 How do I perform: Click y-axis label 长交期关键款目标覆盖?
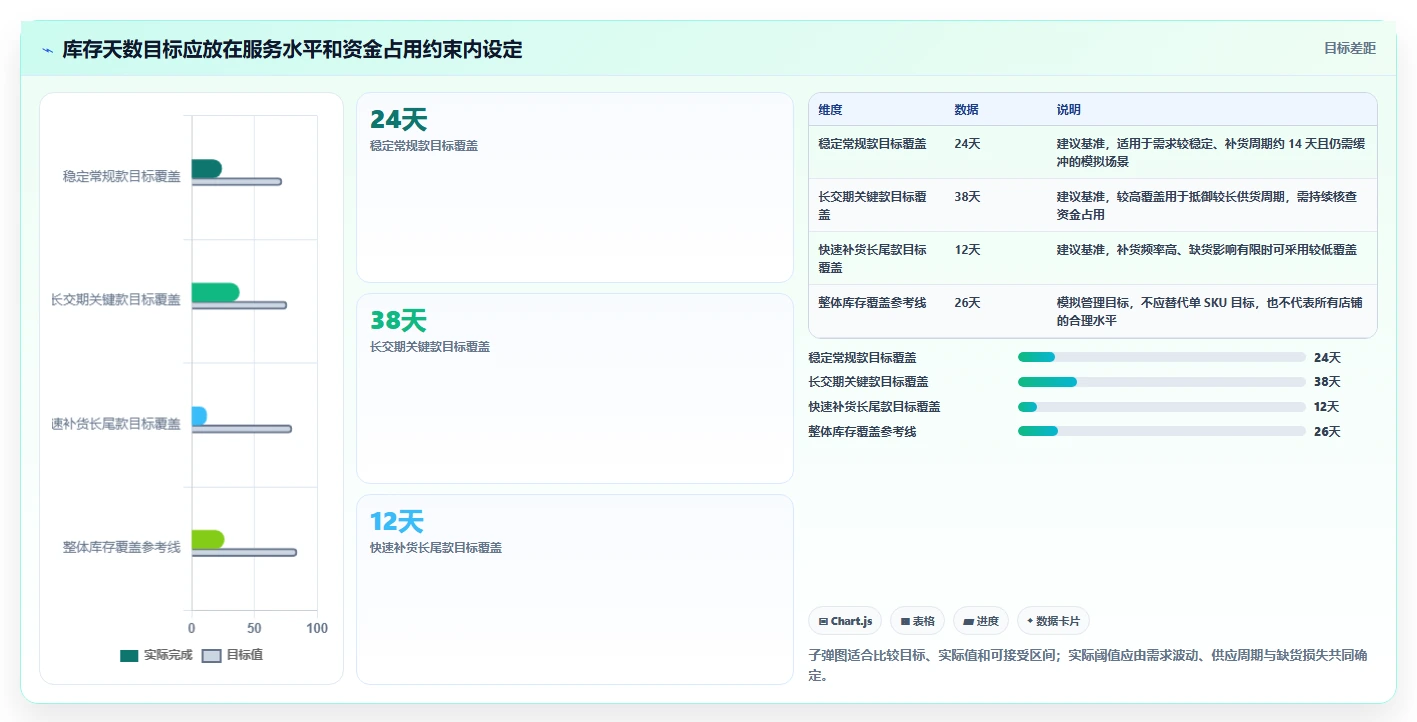click(x=116, y=299)
